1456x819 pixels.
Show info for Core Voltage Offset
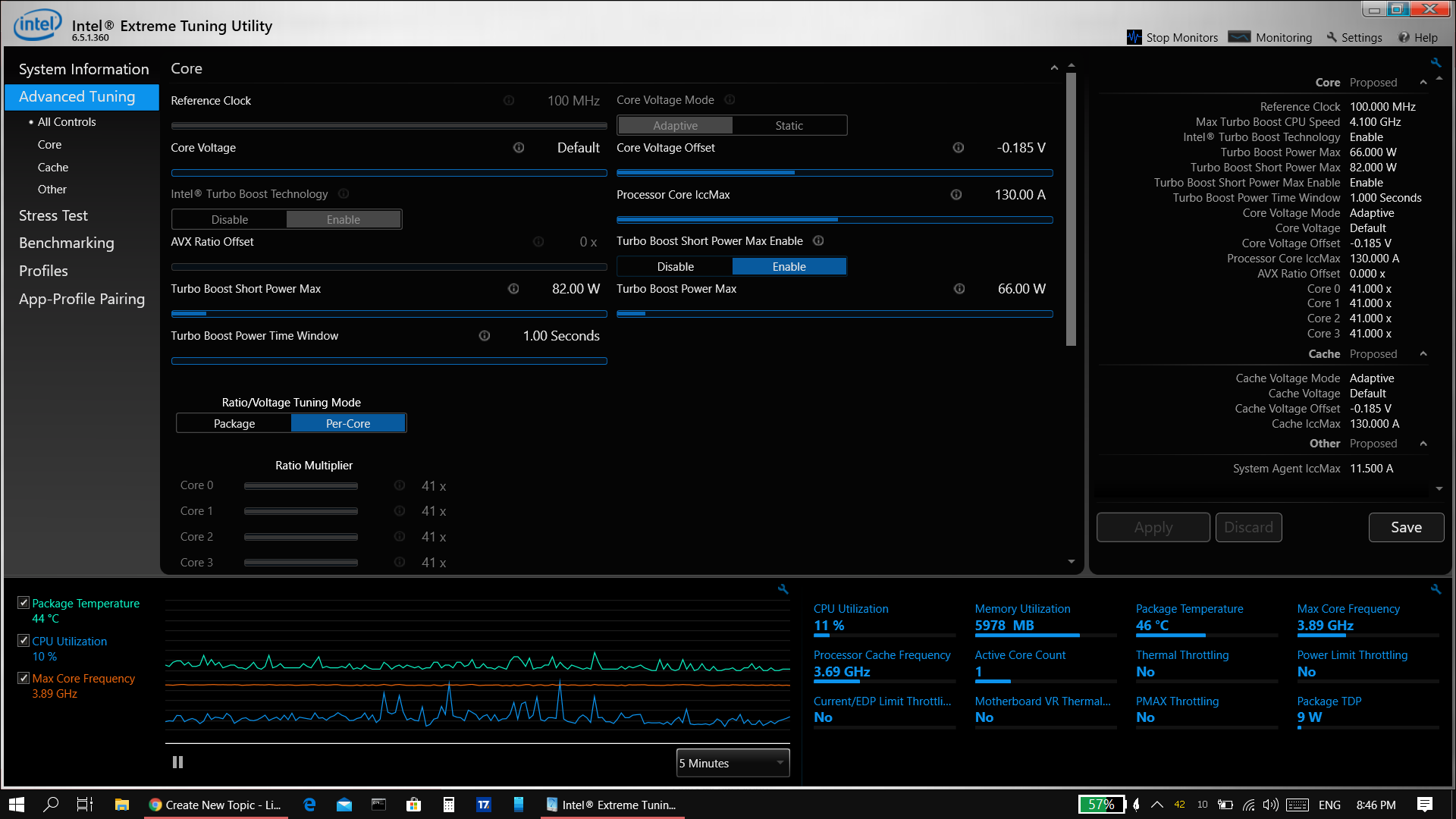point(959,148)
